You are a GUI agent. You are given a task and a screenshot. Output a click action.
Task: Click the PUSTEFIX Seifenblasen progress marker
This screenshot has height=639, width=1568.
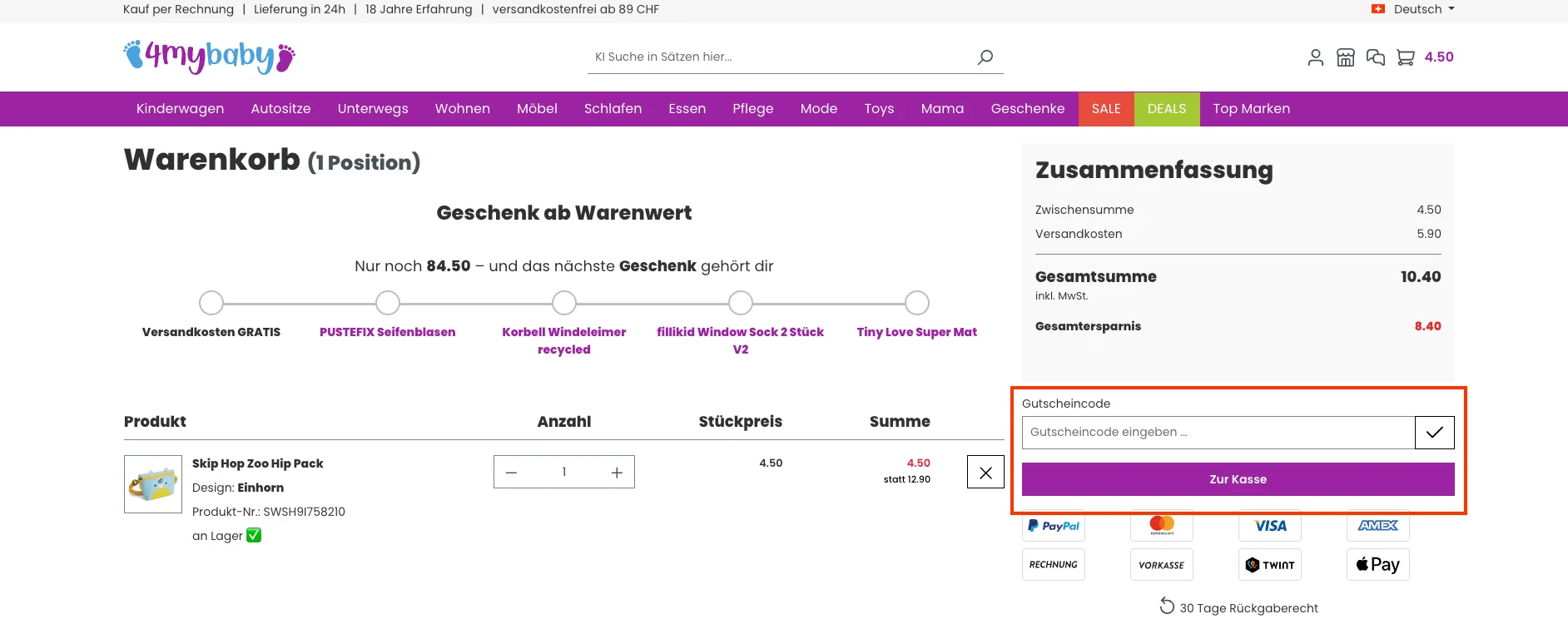388,303
